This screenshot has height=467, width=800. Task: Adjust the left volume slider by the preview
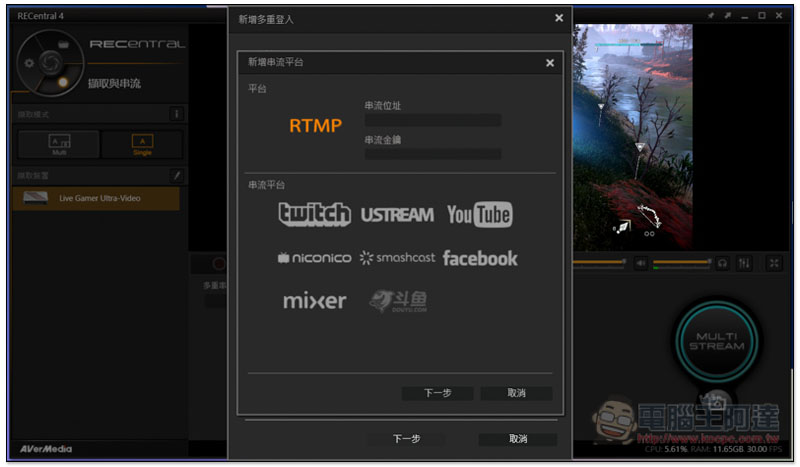599,262
